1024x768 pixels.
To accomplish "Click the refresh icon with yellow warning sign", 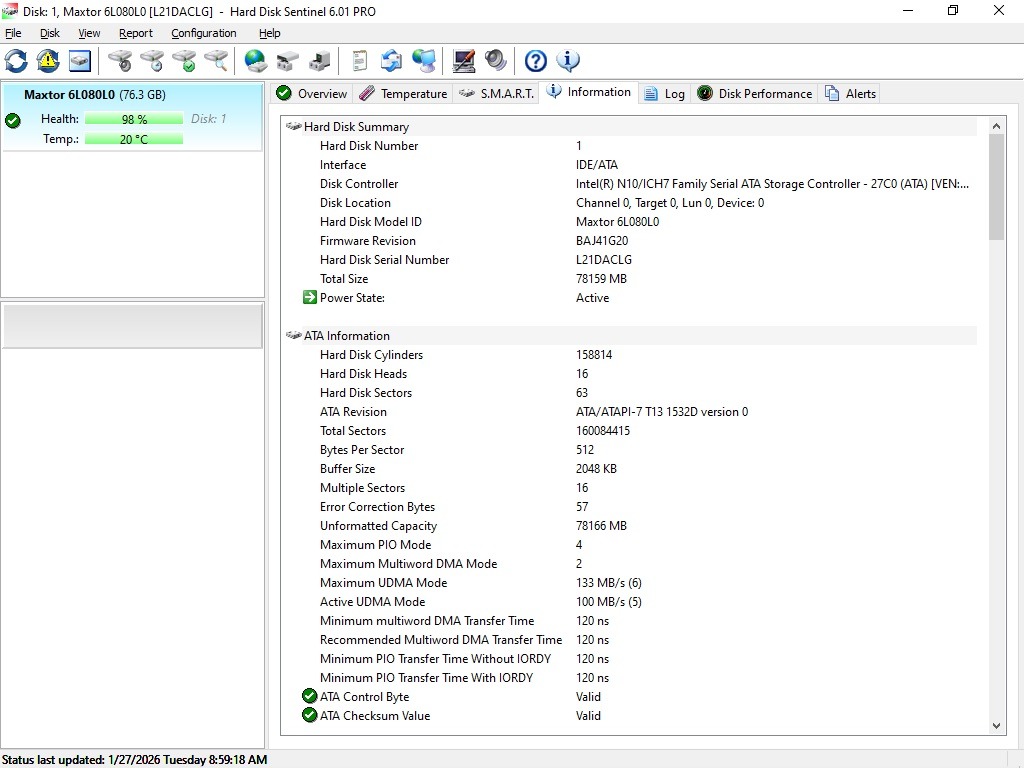I will 48,61.
